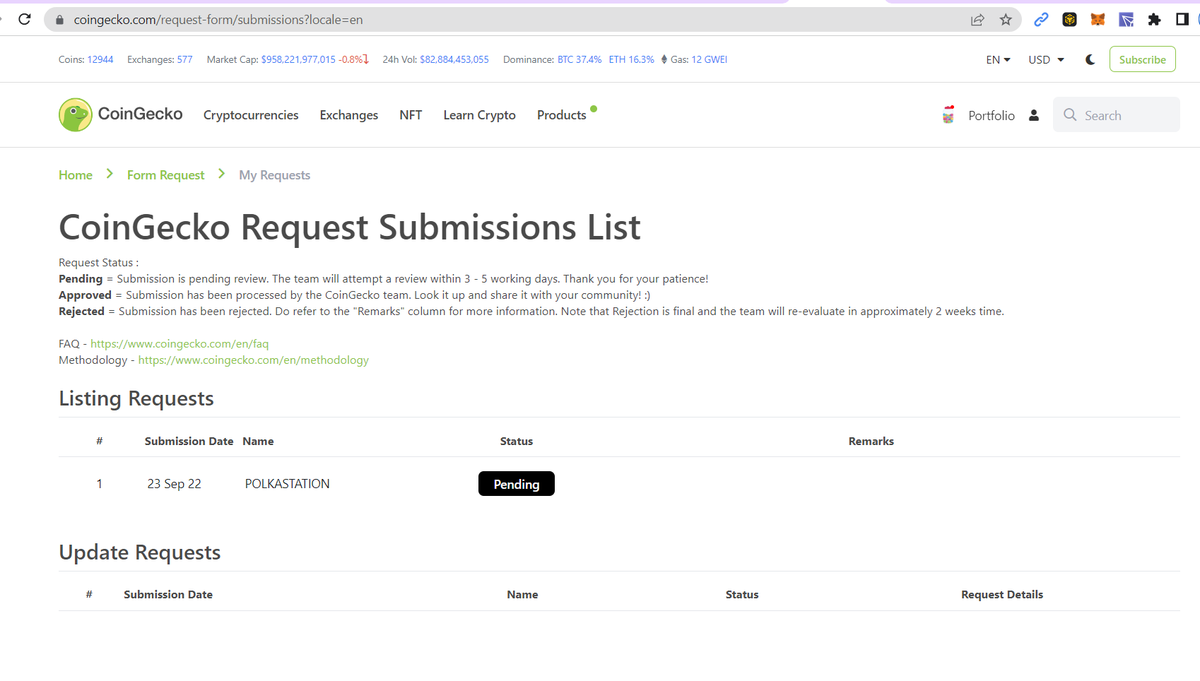Reload the page with the browser refresh icon
Image resolution: width=1200 pixels, height=681 pixels.
(25, 19)
